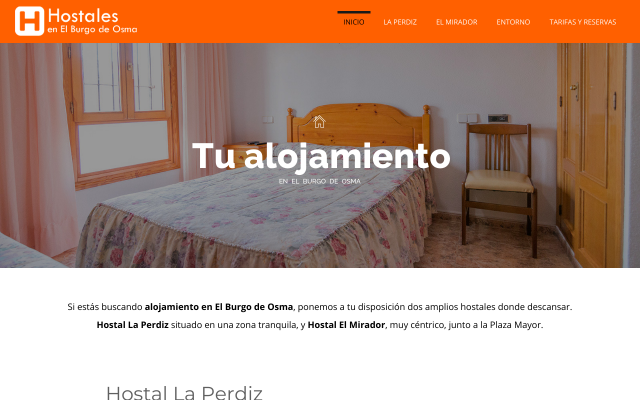Click bold 'Hostal La Perdiz' in the paragraph
The height and width of the screenshot is (400, 640).
coord(132,325)
